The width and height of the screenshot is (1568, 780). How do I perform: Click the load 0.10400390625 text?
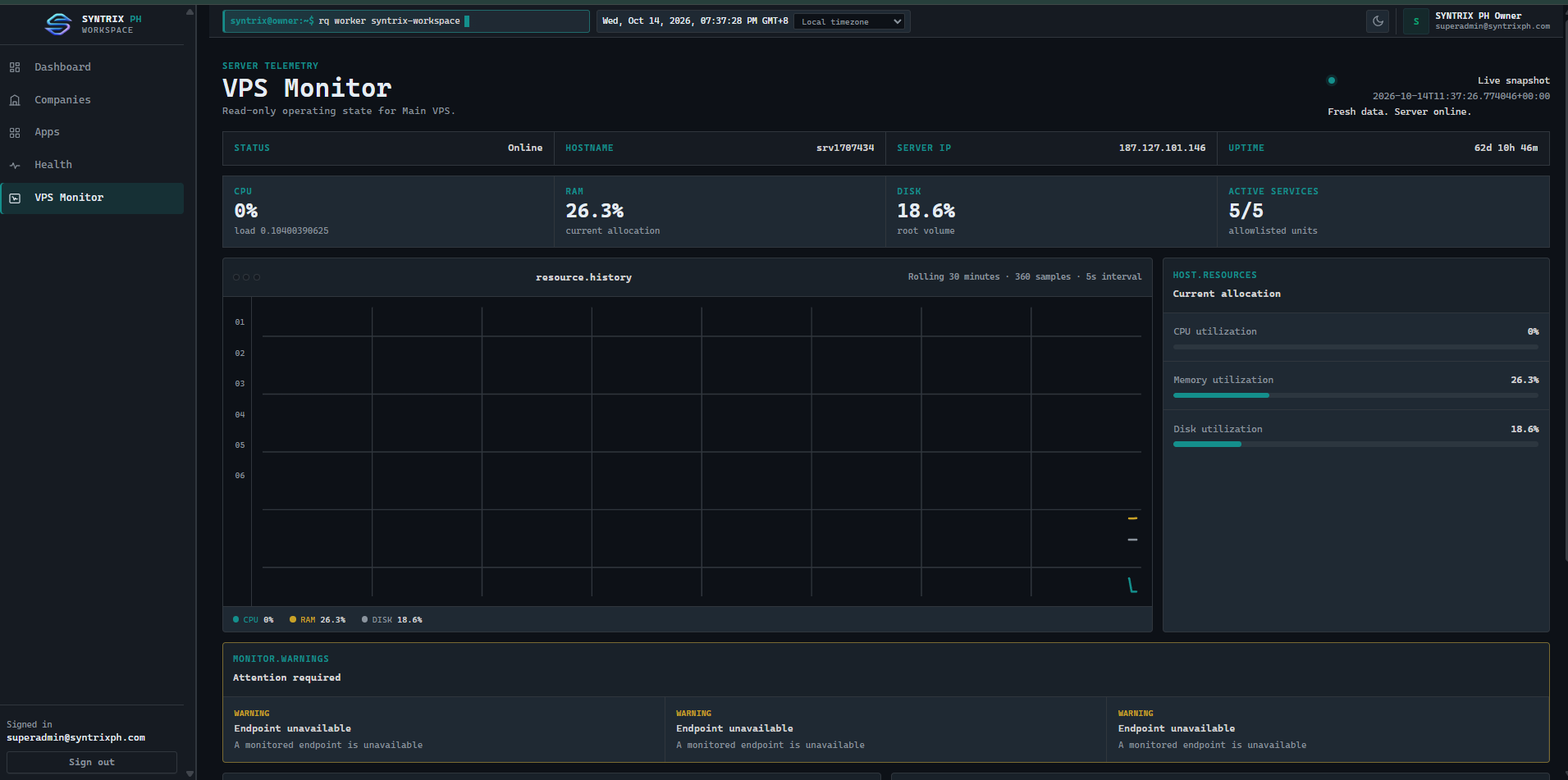[281, 231]
